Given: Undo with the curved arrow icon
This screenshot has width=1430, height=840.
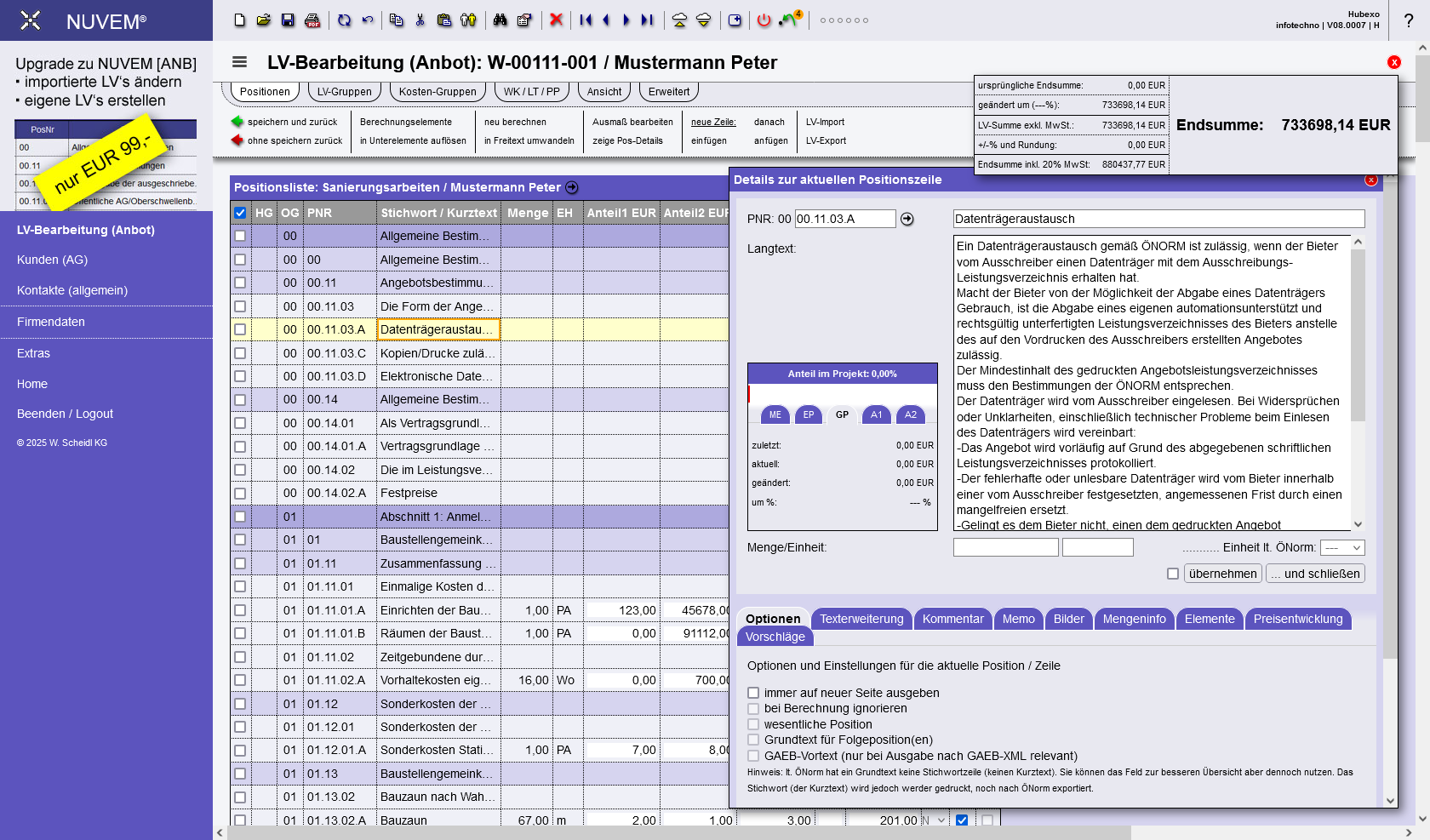Looking at the screenshot, I should (368, 20).
